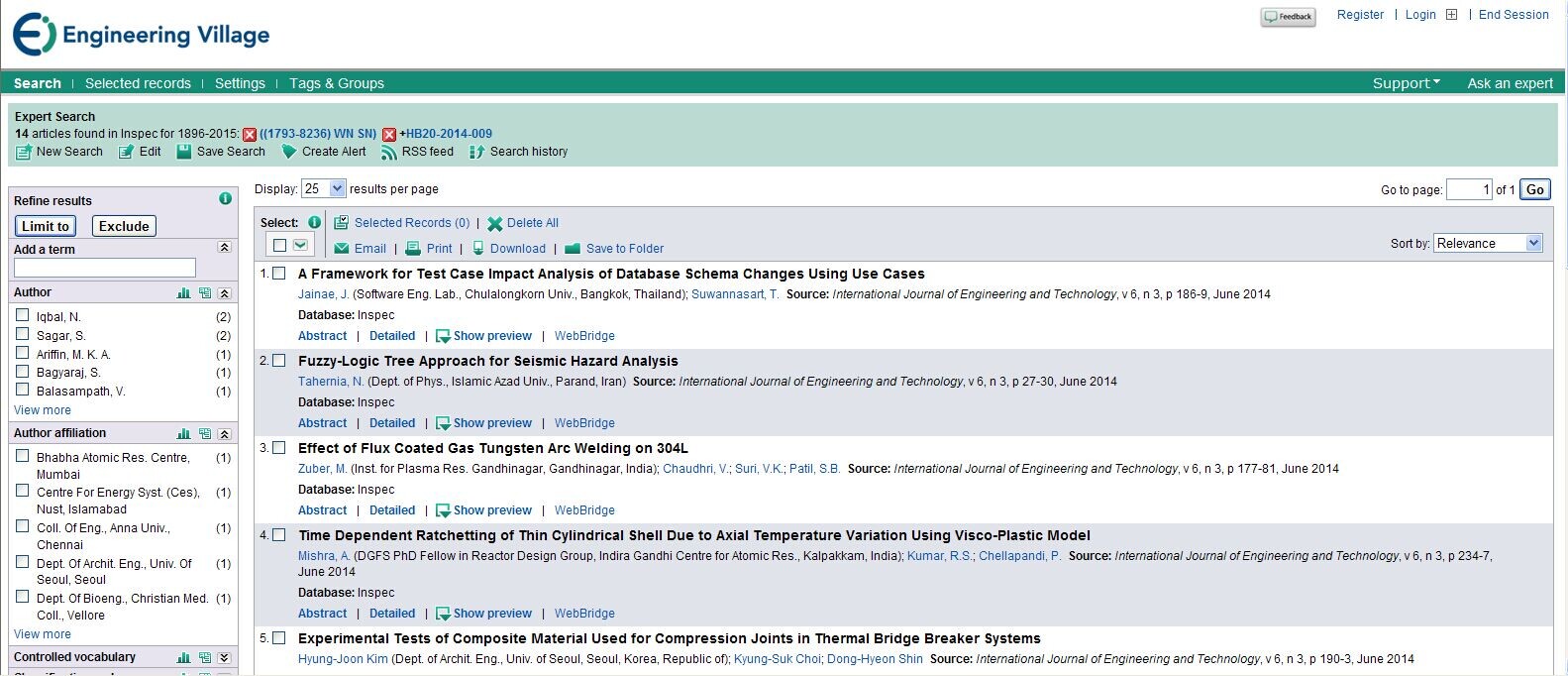Remove the HB20-2014-009 search refinement
Screen dimensions: 1568x676
pyautogui.click(x=389, y=134)
